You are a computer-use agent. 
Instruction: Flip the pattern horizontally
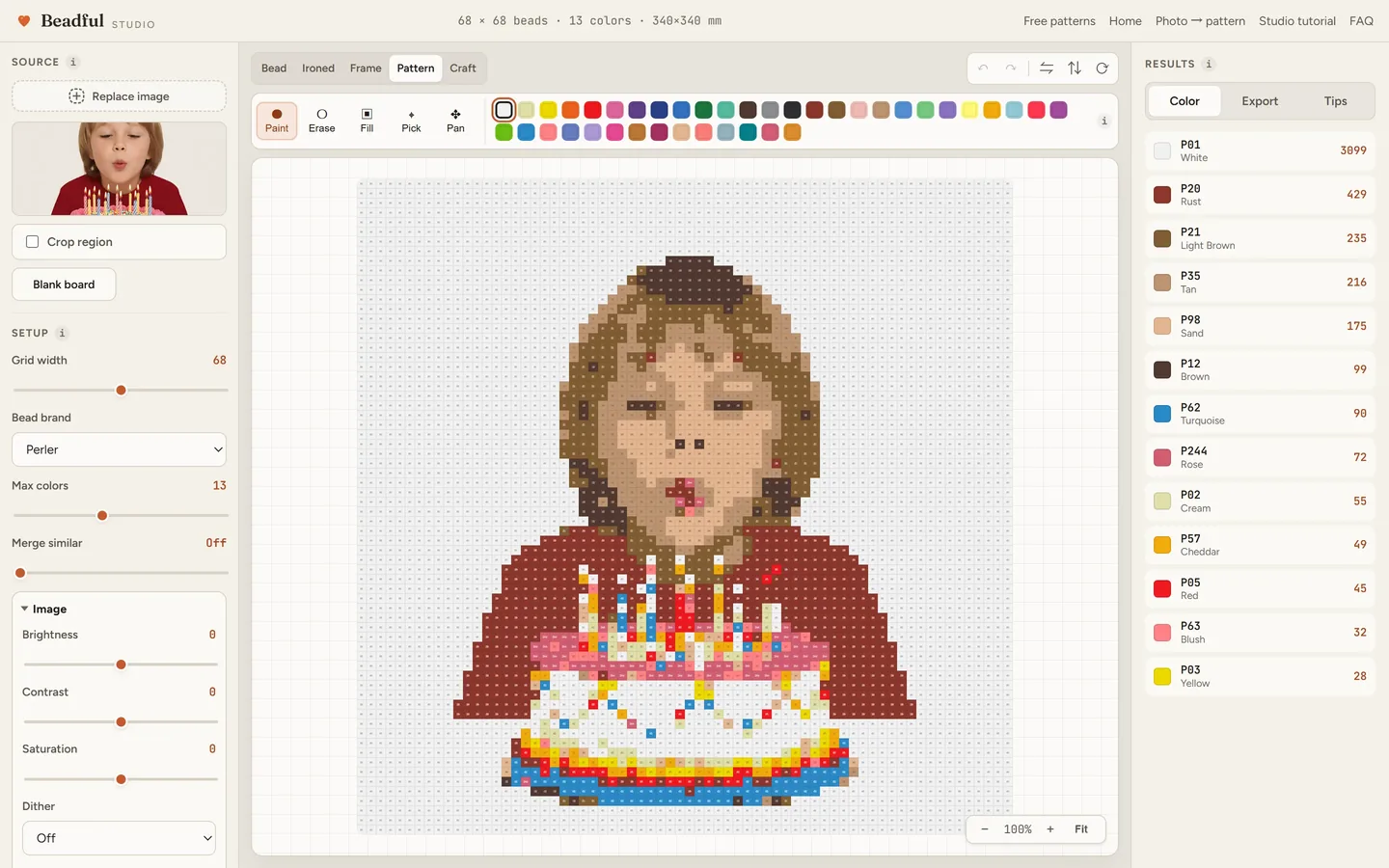[x=1047, y=68]
